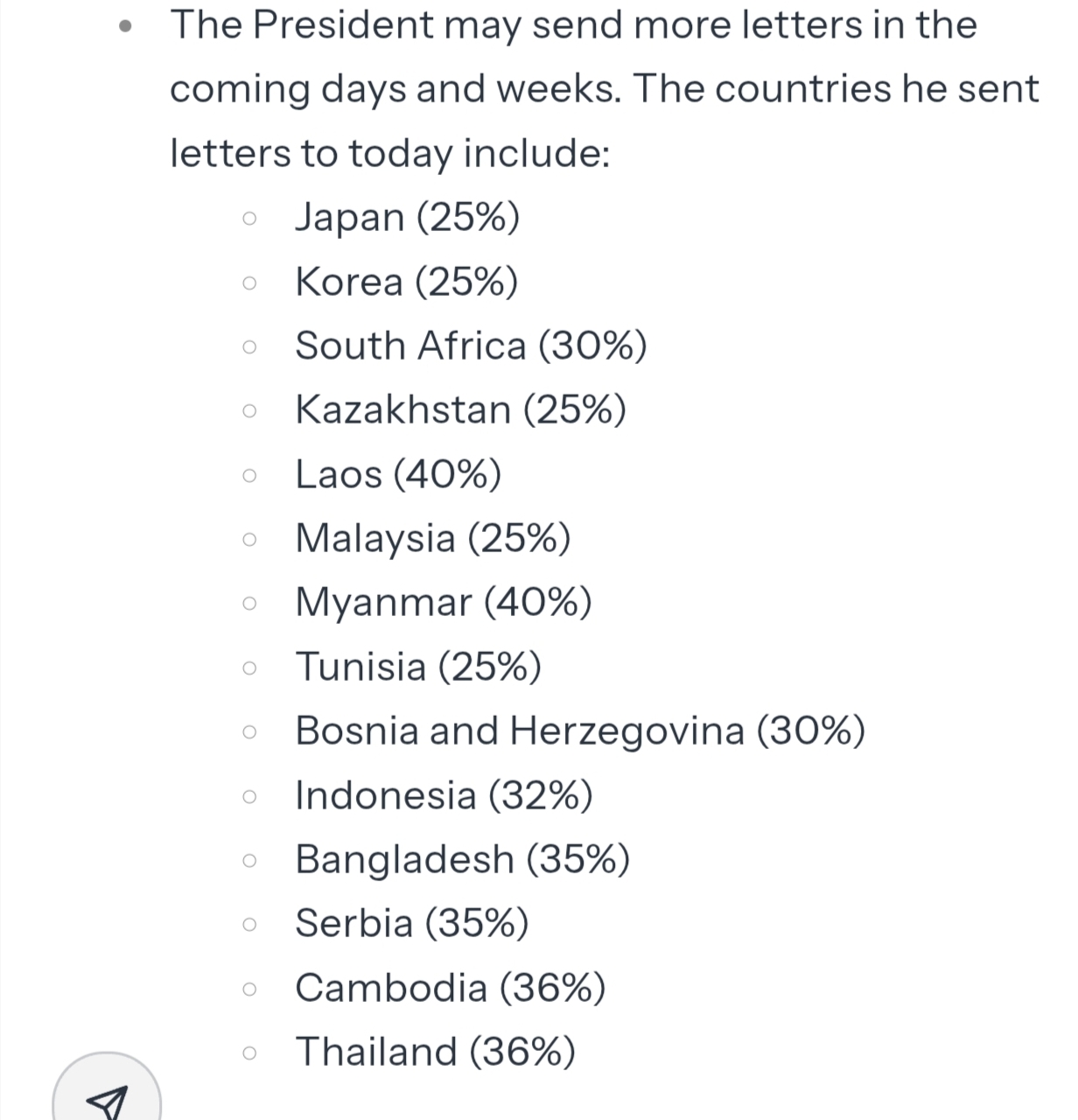Click the paper plane send icon
Image resolution: width=1078 pixels, height=1120 pixels.
click(108, 1100)
